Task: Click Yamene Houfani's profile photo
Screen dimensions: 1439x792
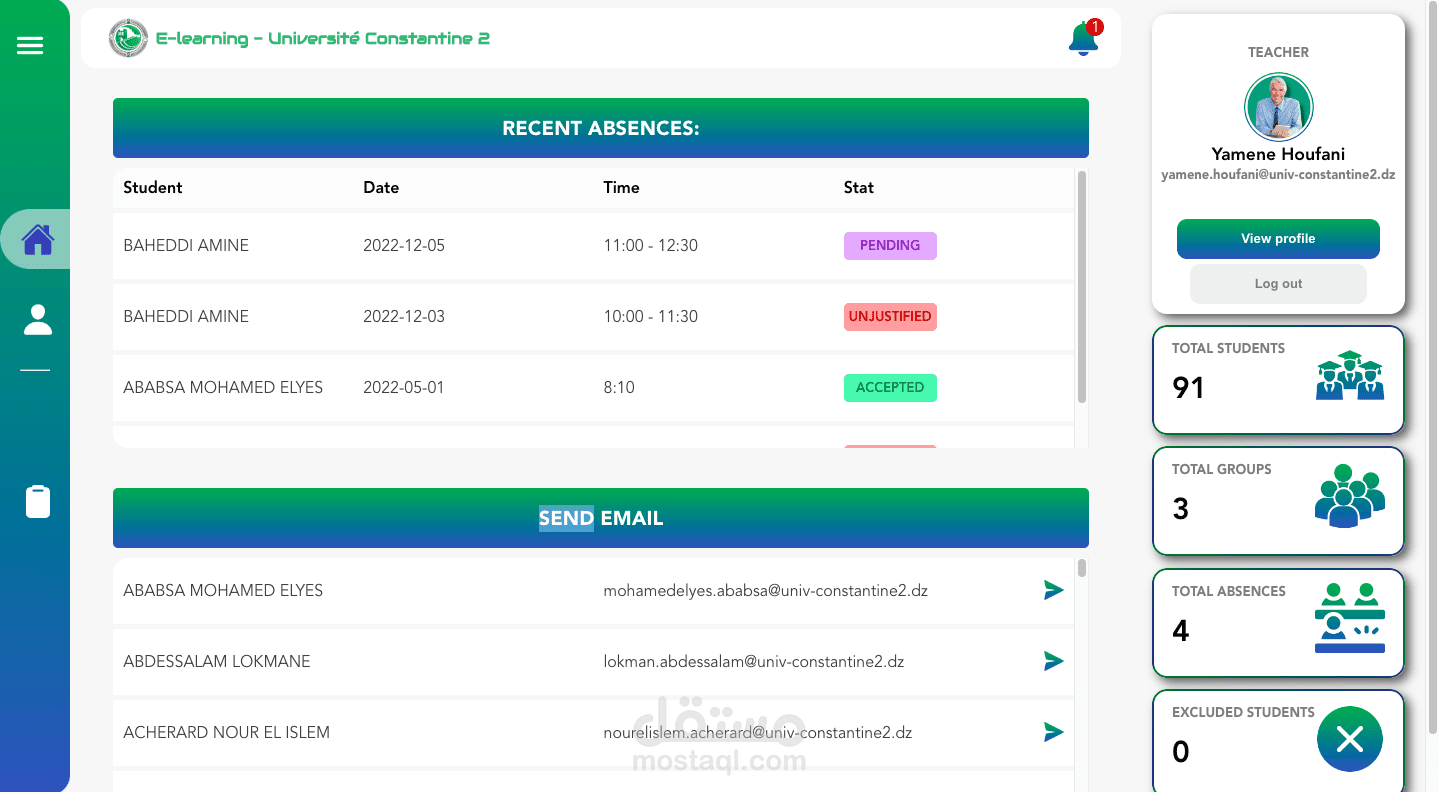Action: pyautogui.click(x=1278, y=107)
